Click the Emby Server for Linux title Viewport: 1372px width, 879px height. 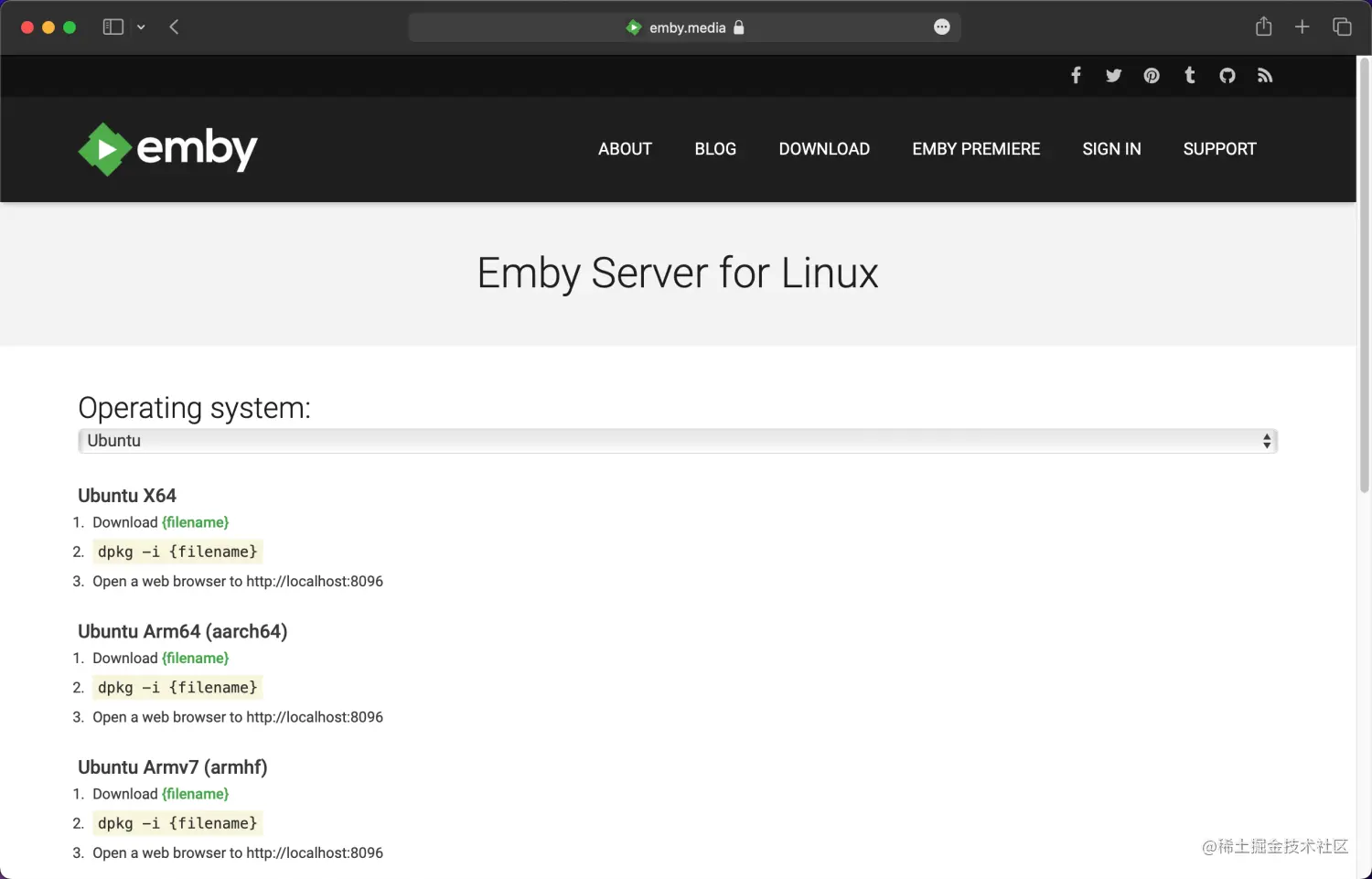(x=678, y=273)
